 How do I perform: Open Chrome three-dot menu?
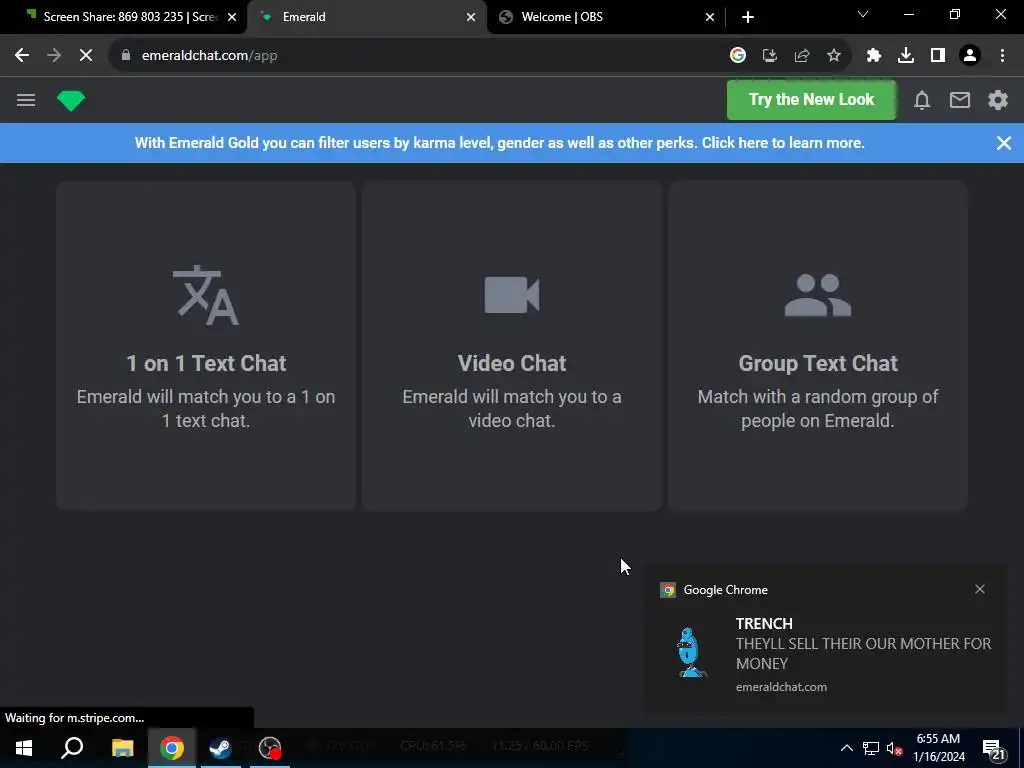pyautogui.click(x=1002, y=56)
